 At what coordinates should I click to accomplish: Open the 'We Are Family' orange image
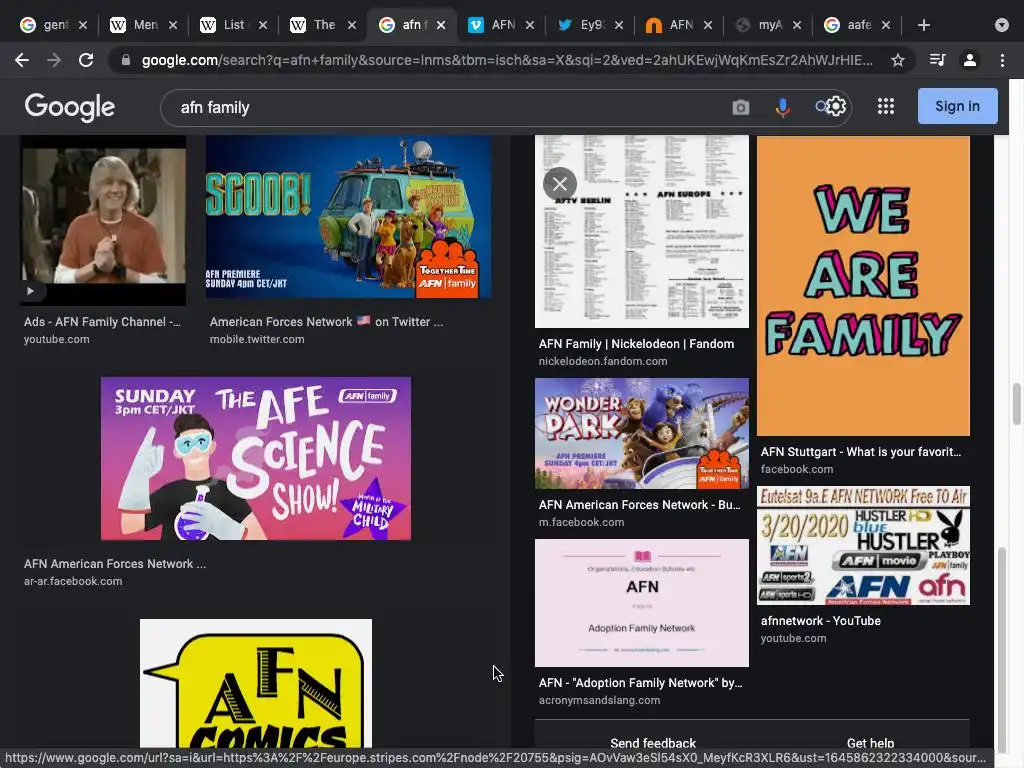(863, 285)
